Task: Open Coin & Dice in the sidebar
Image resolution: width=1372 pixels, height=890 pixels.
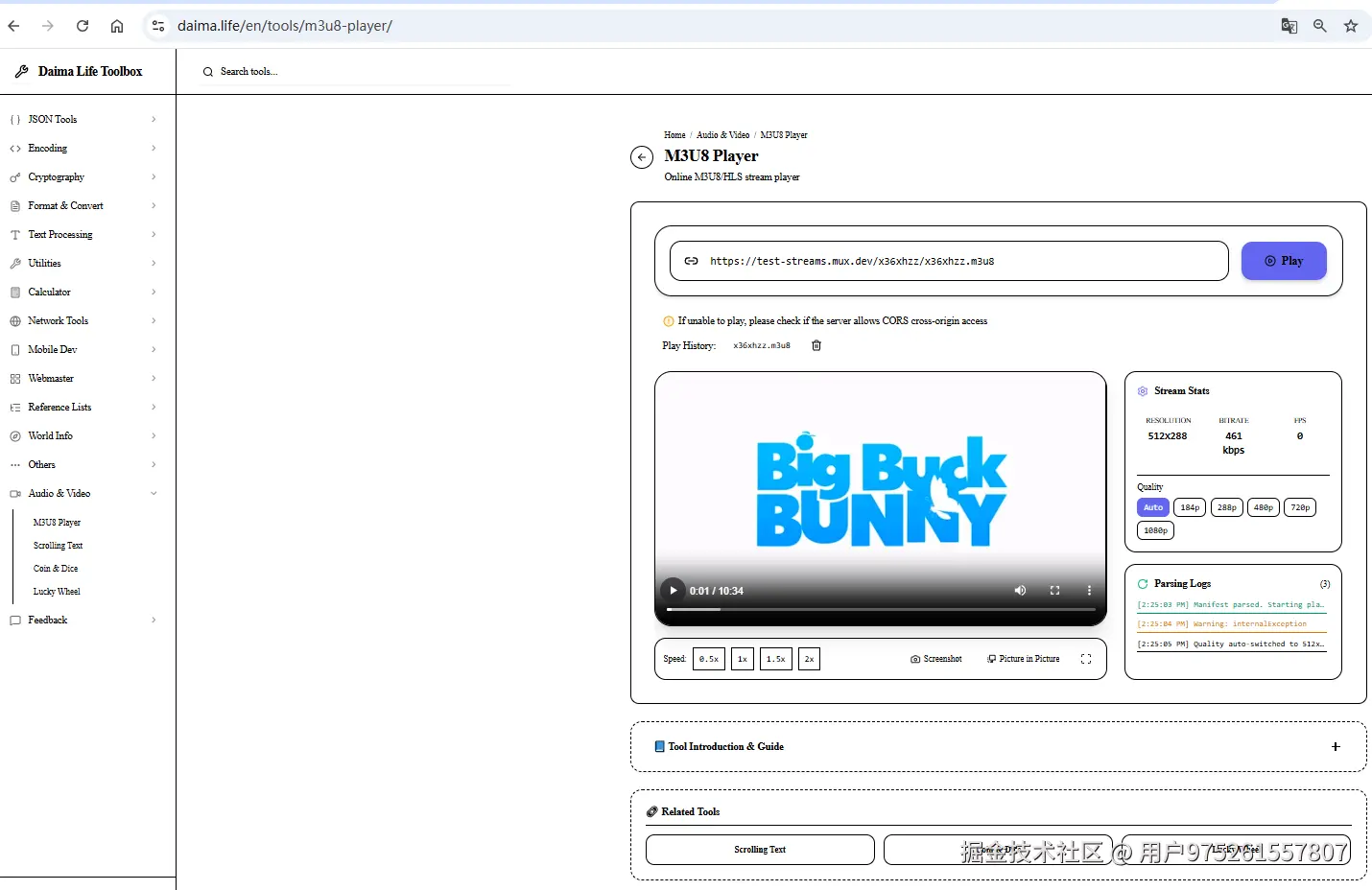Action: click(56, 569)
